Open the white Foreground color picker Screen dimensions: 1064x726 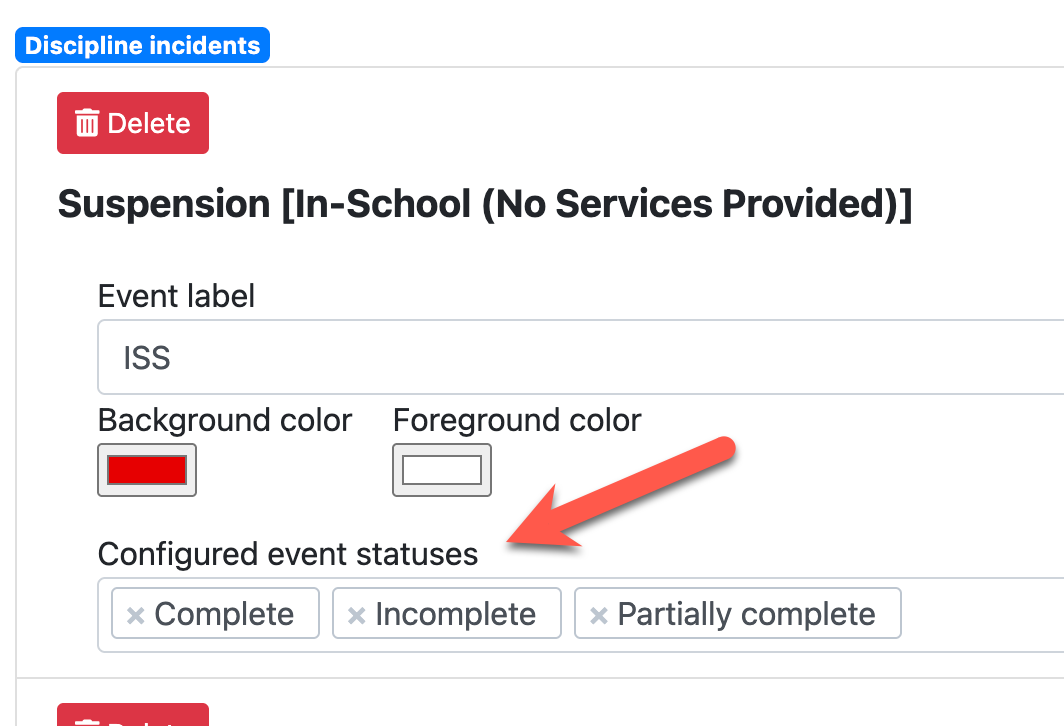[442, 470]
